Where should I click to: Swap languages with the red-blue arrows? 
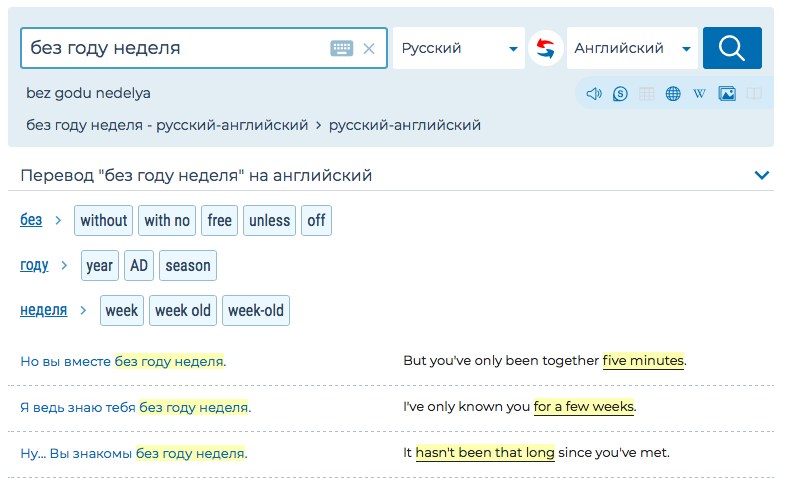546,48
